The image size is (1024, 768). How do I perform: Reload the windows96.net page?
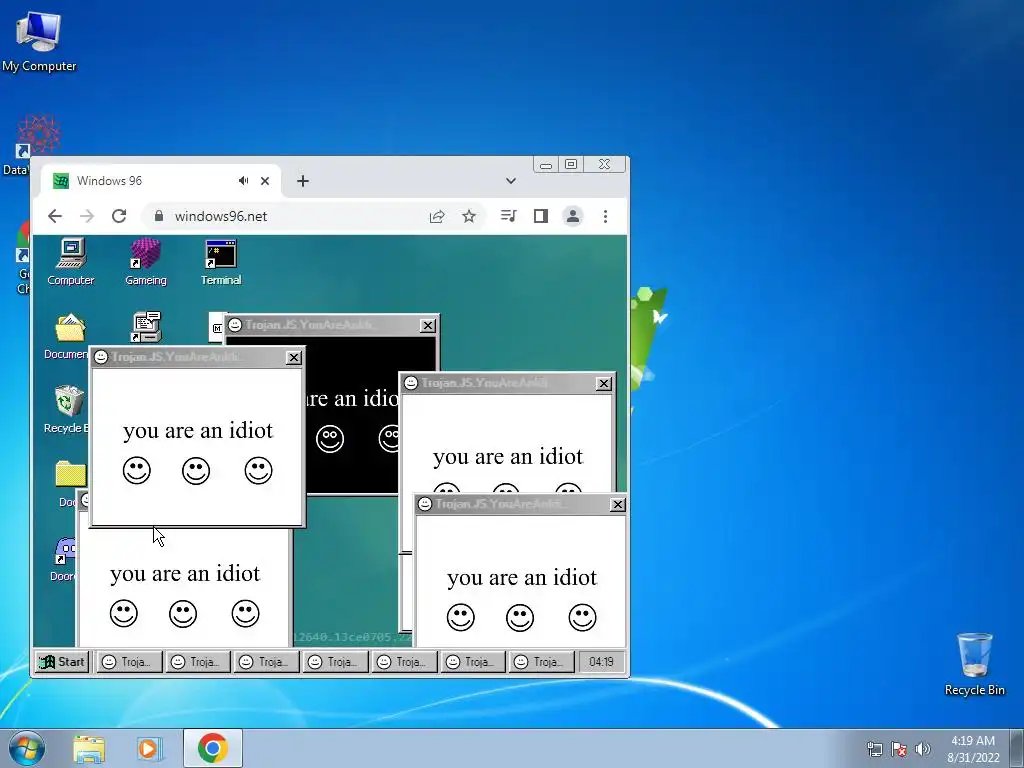(x=119, y=216)
